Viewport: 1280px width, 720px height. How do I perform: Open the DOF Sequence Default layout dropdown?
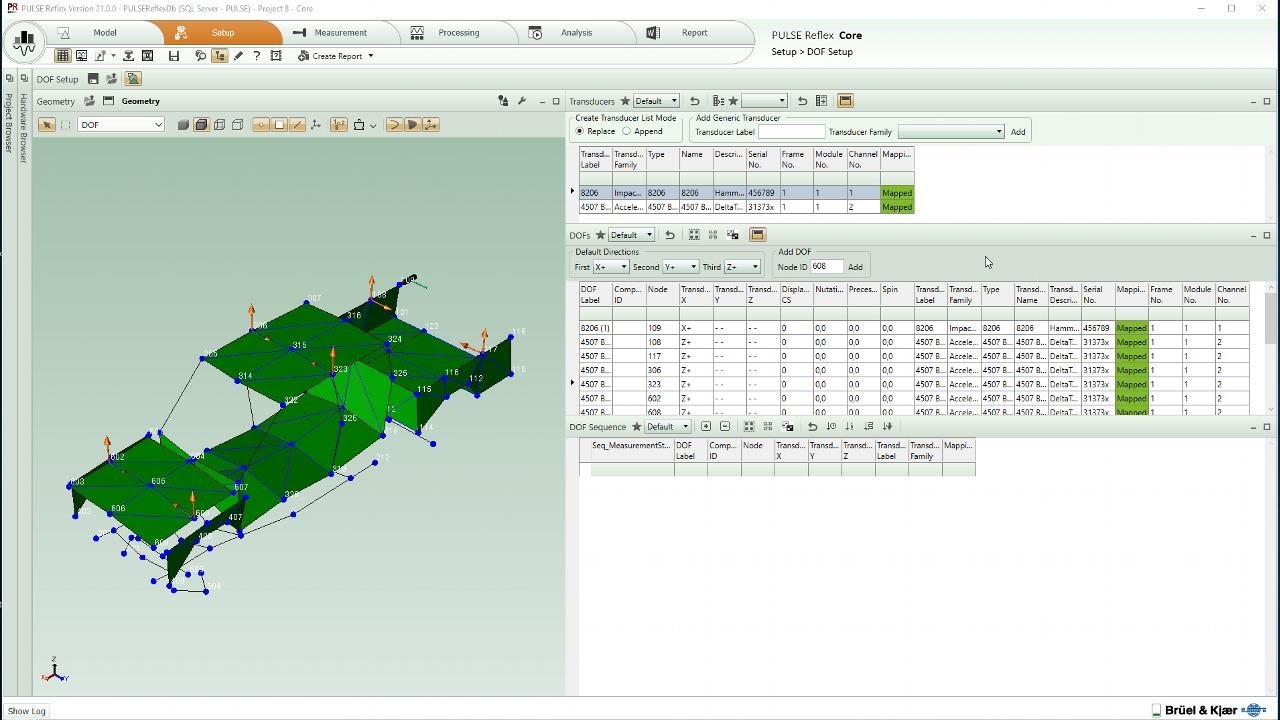pyautogui.click(x=667, y=427)
